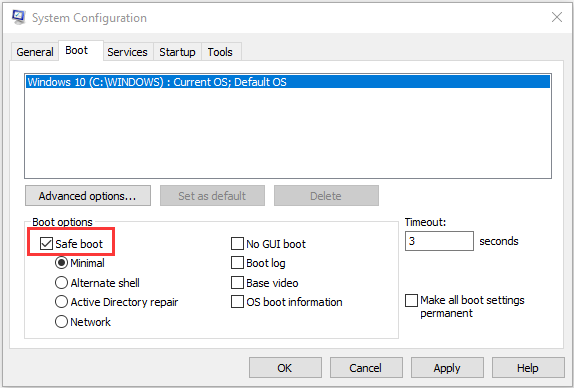
Task: Go to the Startup tab
Action: click(x=177, y=52)
